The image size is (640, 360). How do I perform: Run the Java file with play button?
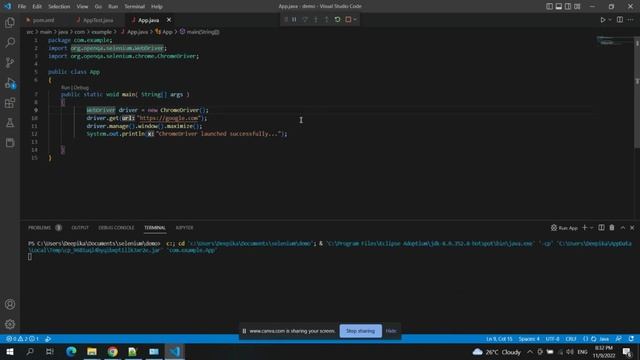click(602, 20)
